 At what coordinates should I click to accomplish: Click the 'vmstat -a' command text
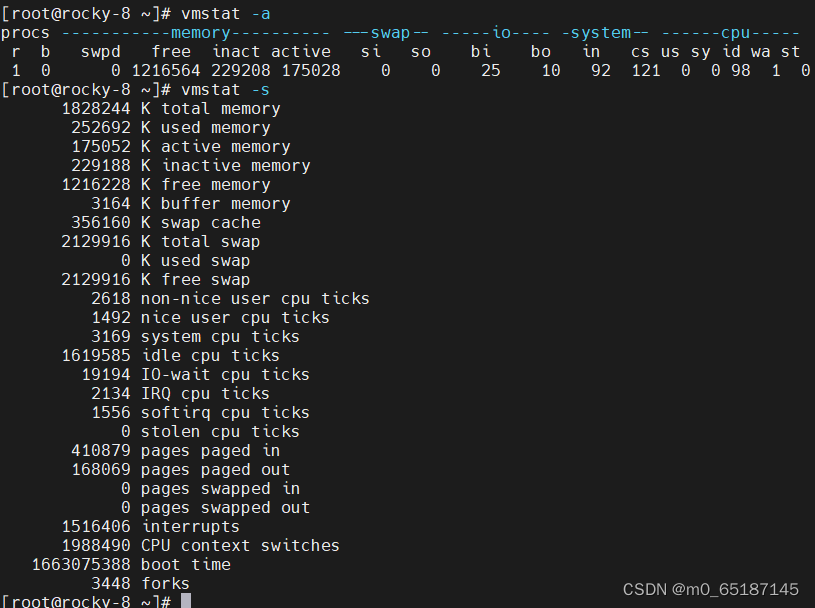[226, 14]
